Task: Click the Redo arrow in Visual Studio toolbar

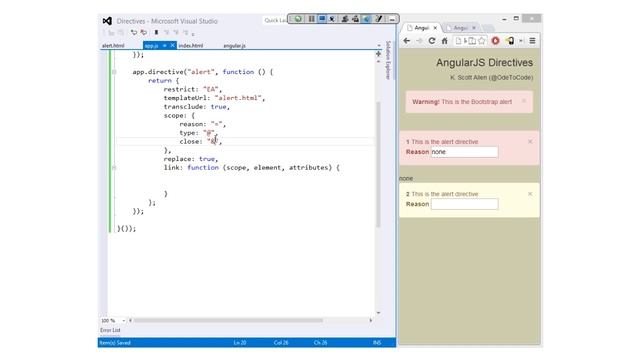Action: [143, 32]
